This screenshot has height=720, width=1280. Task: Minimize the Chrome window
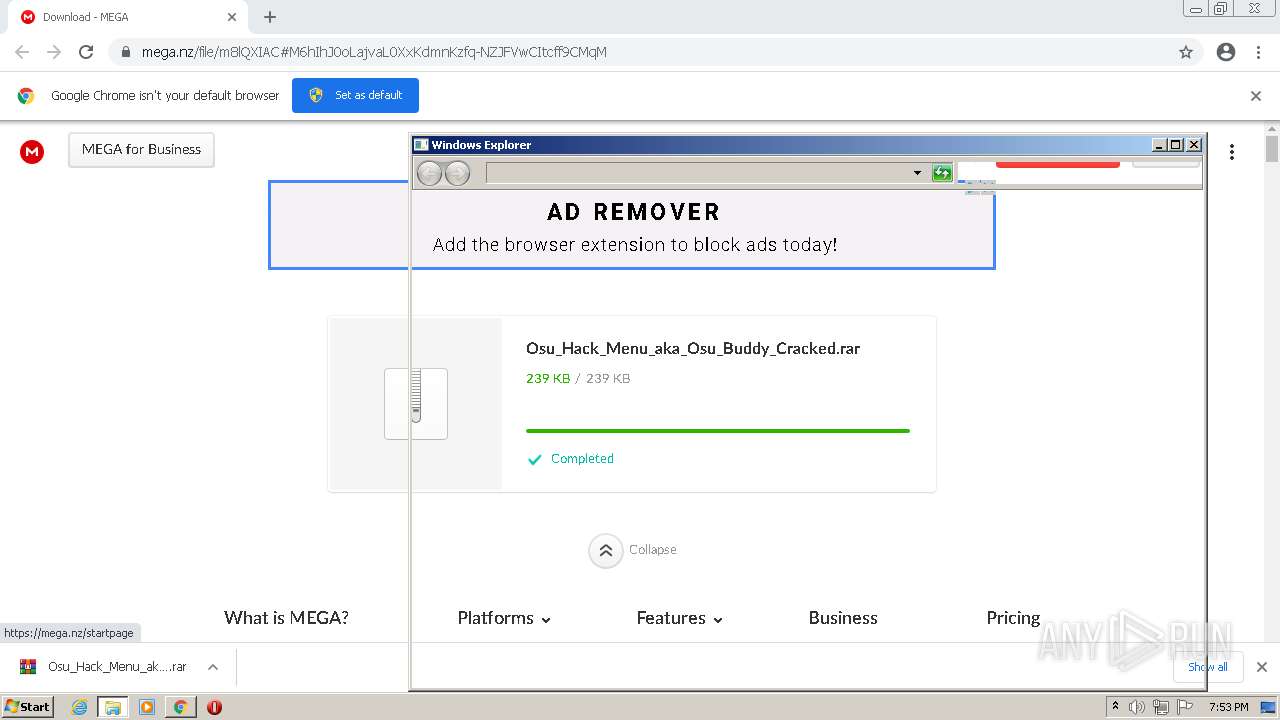tap(1195, 9)
